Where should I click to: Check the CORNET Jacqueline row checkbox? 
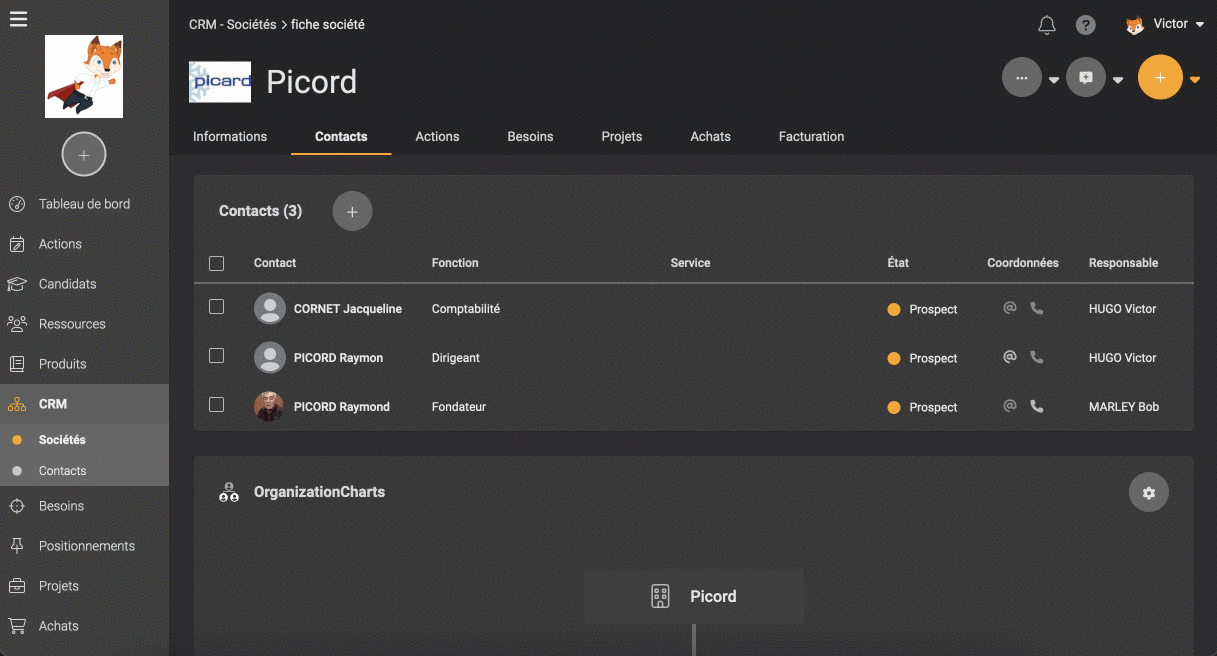click(x=216, y=307)
